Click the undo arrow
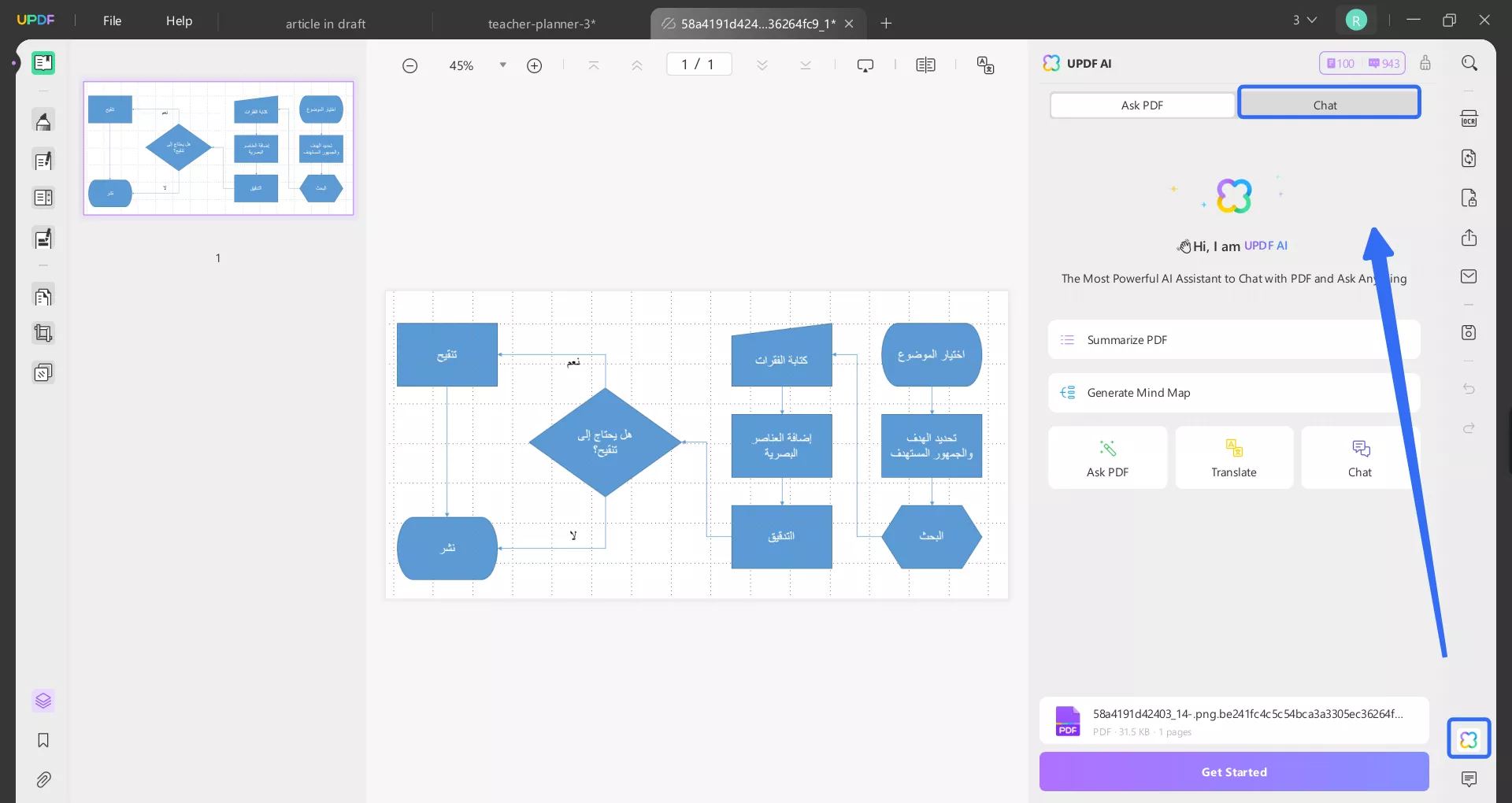 1469,389
